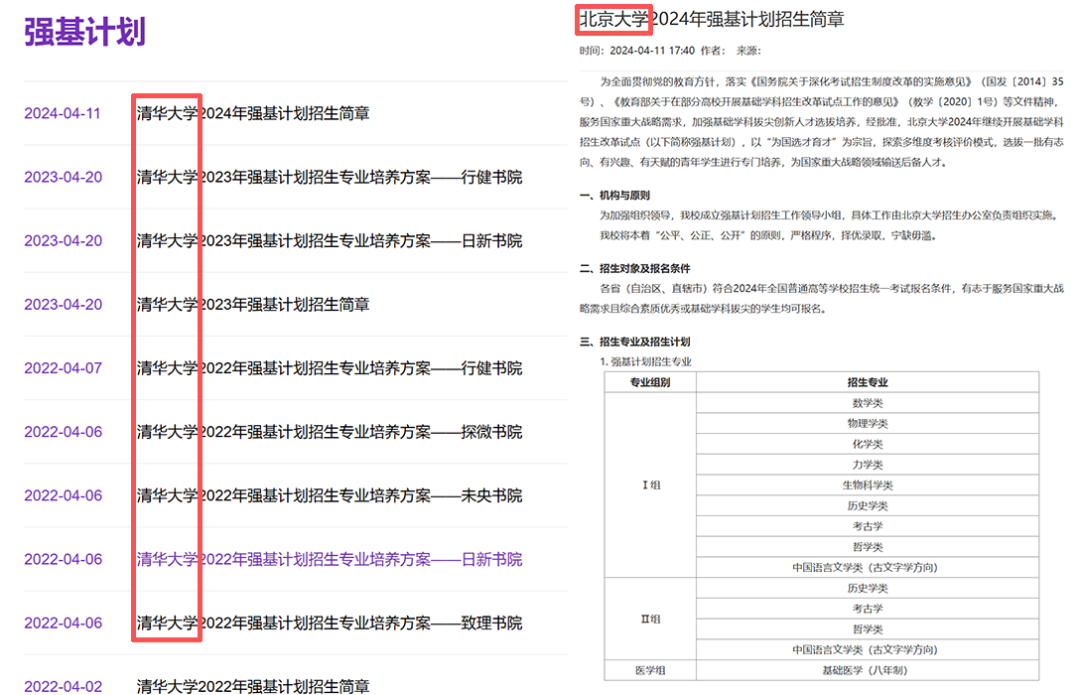Click the date beside 2022 探微书院 entry

click(63, 432)
